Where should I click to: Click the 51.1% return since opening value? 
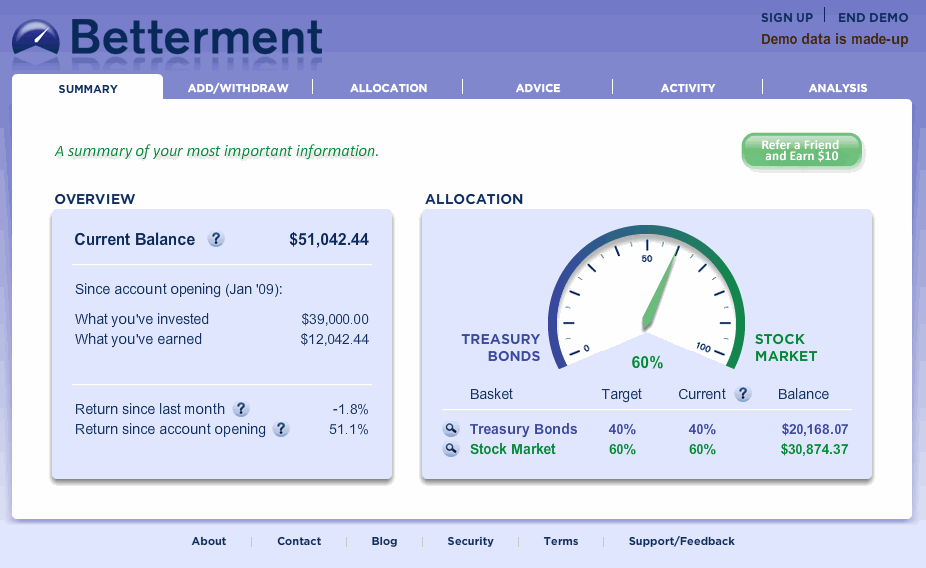[348, 429]
